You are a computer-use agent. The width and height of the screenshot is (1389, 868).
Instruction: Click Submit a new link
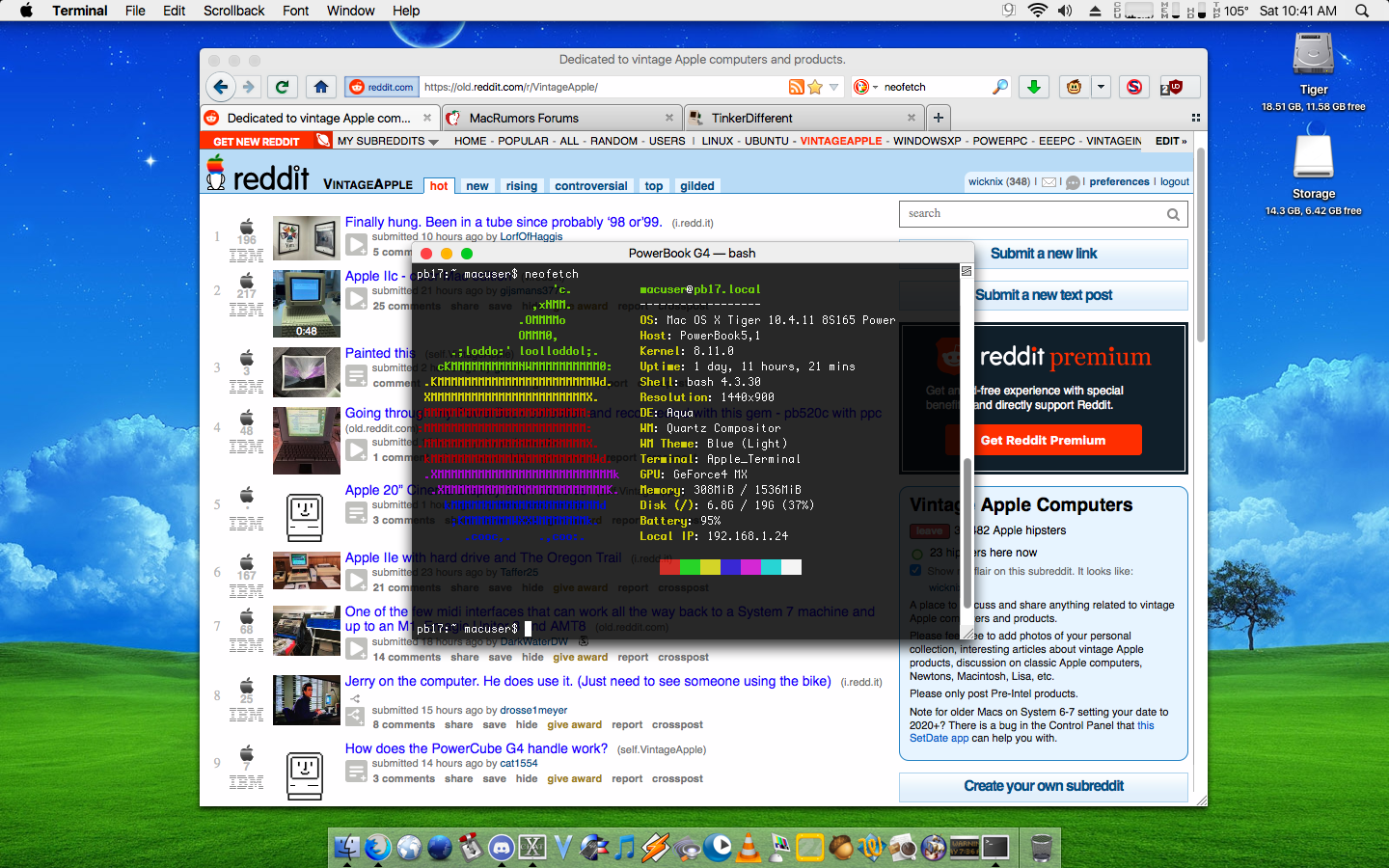tap(1044, 254)
